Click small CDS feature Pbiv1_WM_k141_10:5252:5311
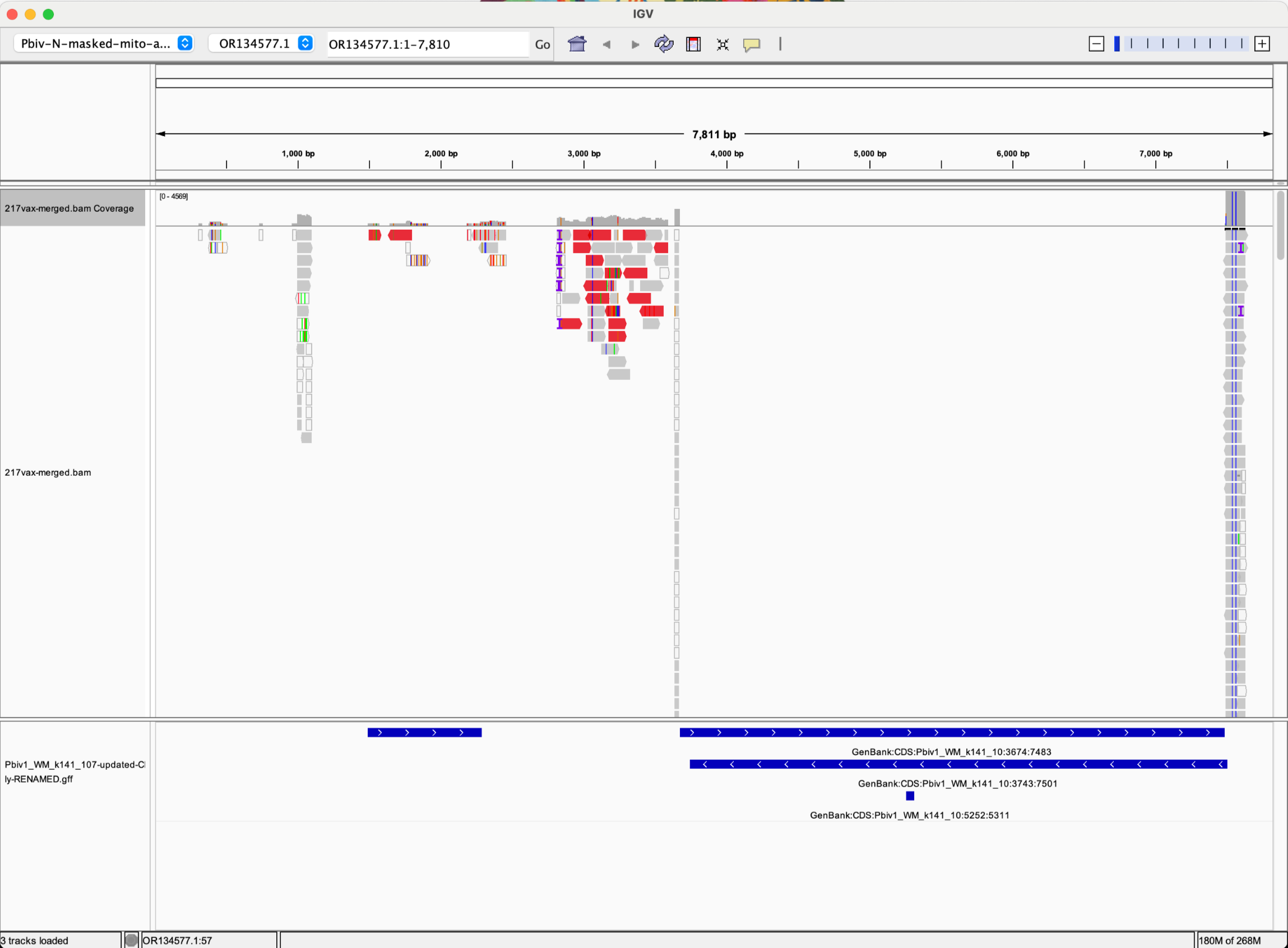Screen dimensions: 1288x948 910,796
